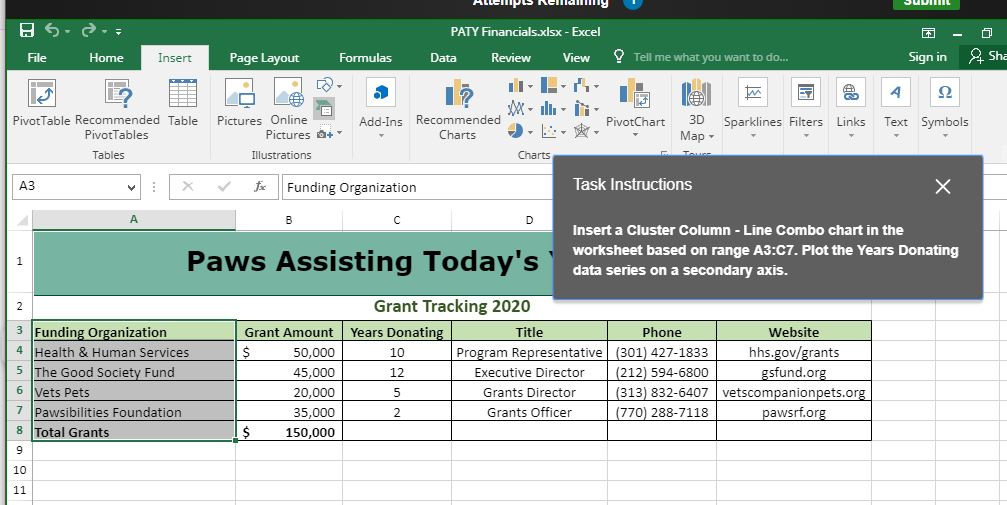Switch to the Formulas tab
Image resolution: width=1007 pixels, height=505 pixels.
click(x=365, y=57)
